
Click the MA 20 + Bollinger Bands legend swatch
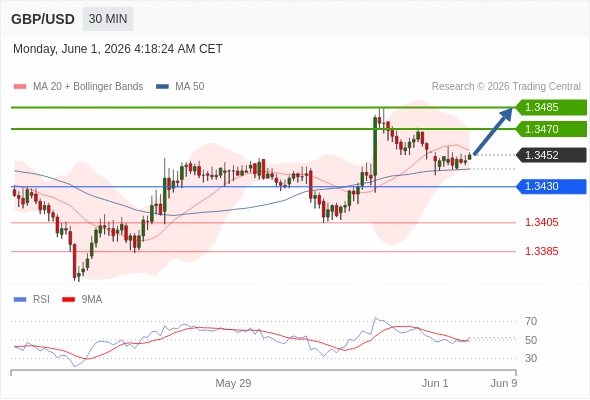click(x=20, y=87)
